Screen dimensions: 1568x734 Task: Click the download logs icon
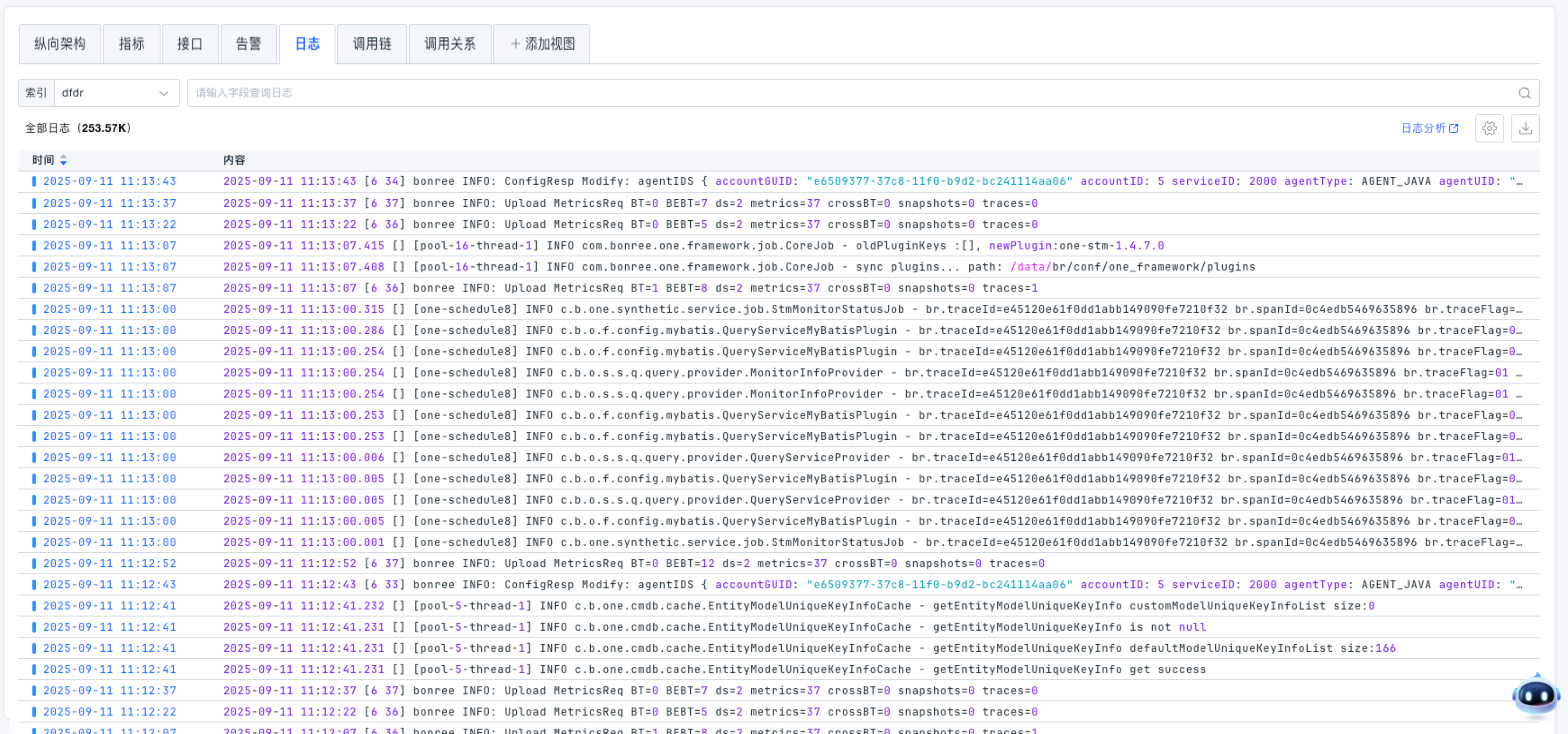(1525, 128)
